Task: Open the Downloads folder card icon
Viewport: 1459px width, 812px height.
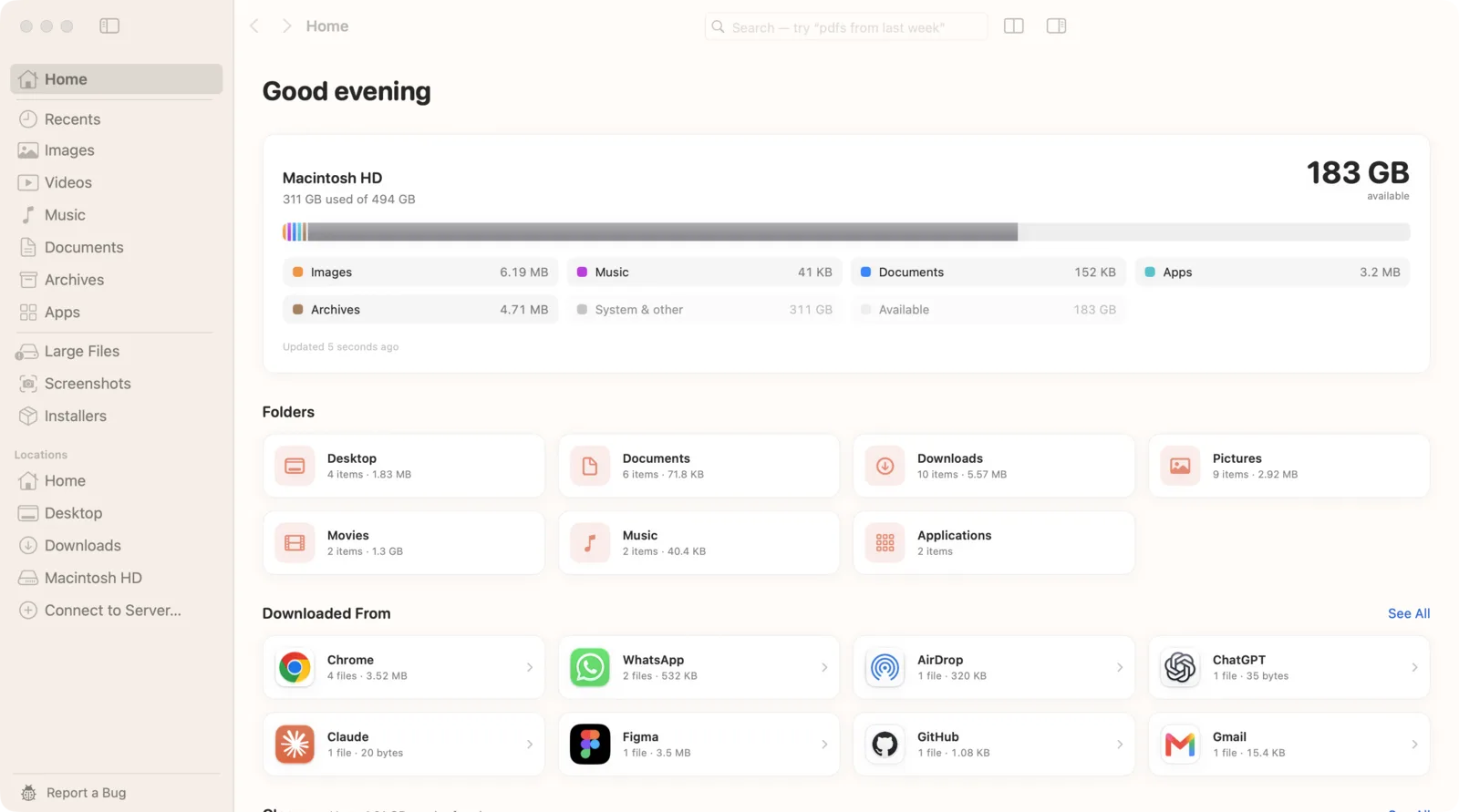Action: pos(885,467)
